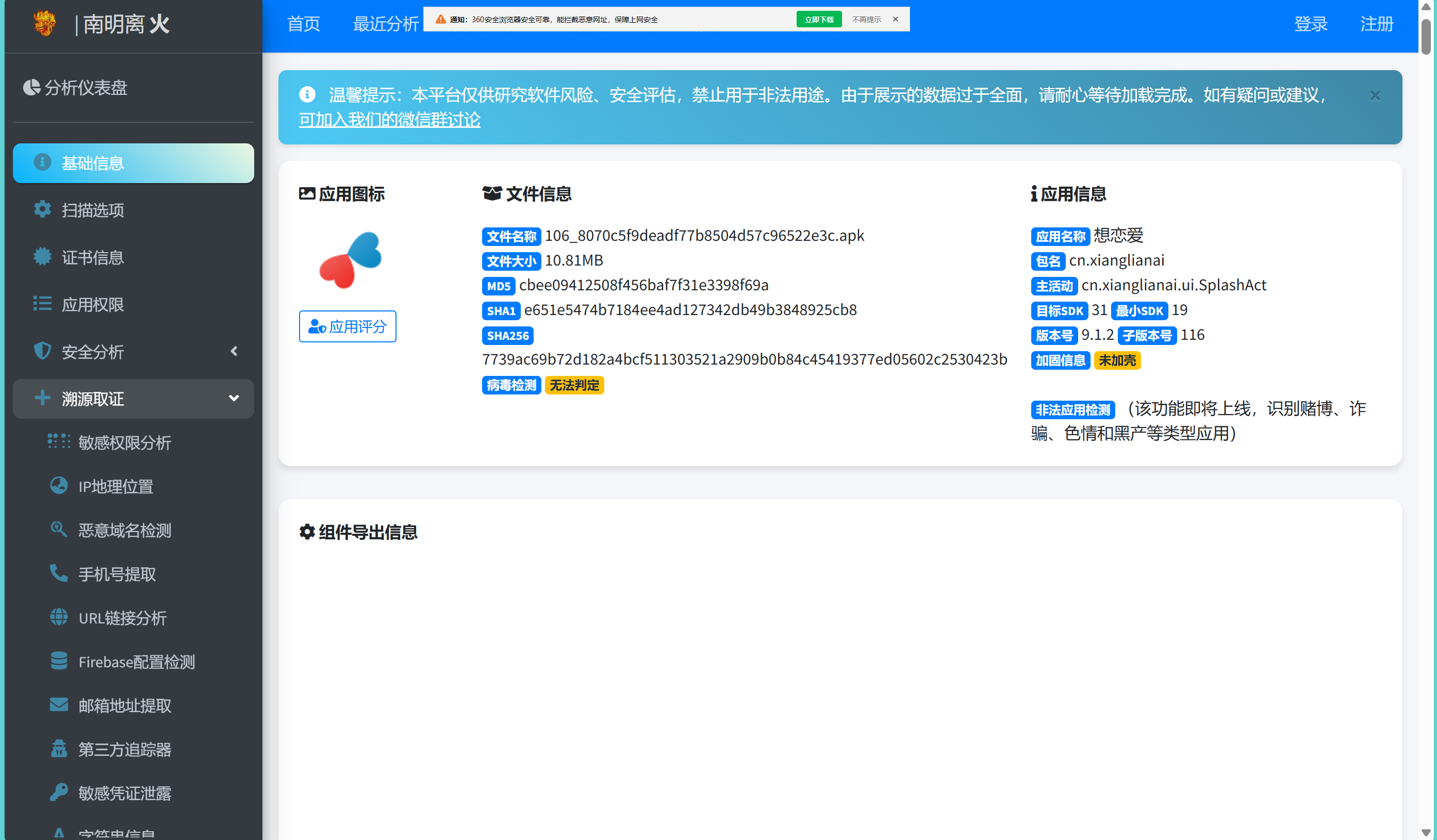This screenshot has height=840, width=1437.
Task: Dismiss the blue 温馨提示 banner
Action: tap(1375, 96)
